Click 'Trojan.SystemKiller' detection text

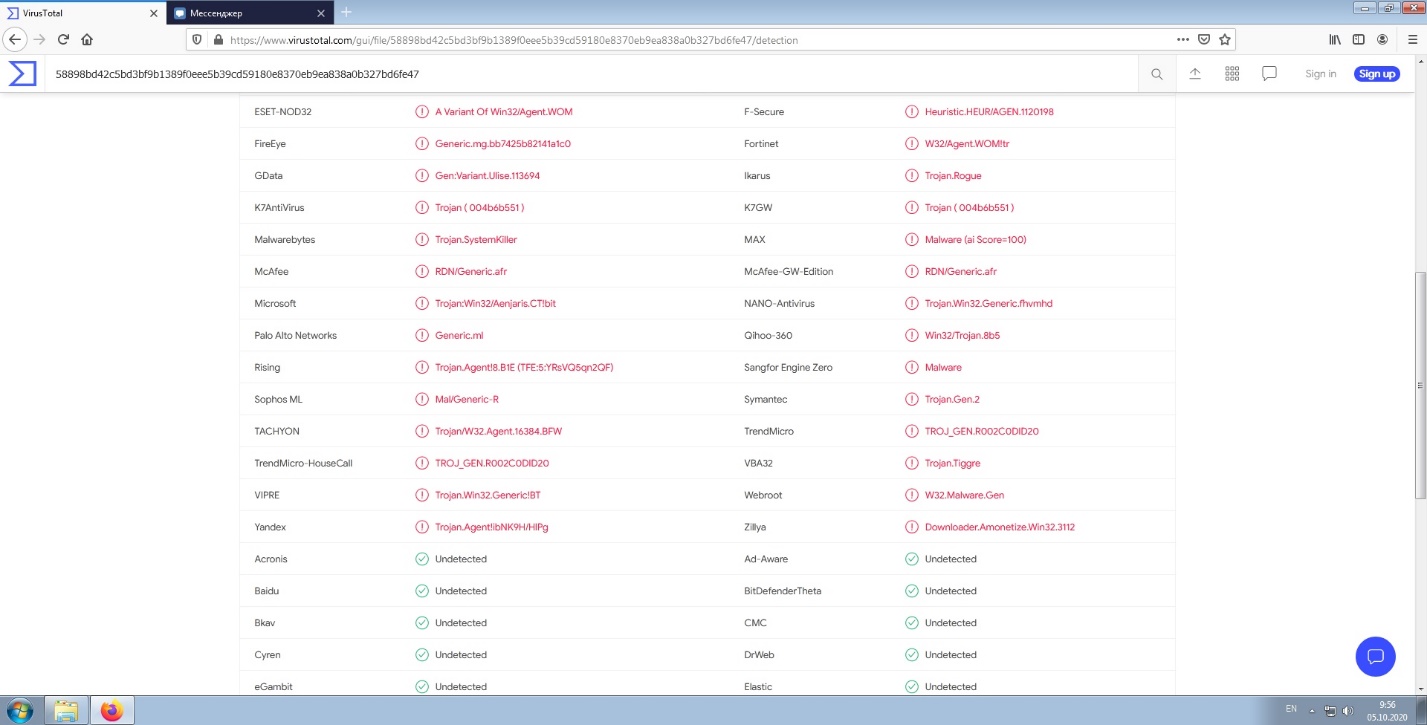[476, 240]
